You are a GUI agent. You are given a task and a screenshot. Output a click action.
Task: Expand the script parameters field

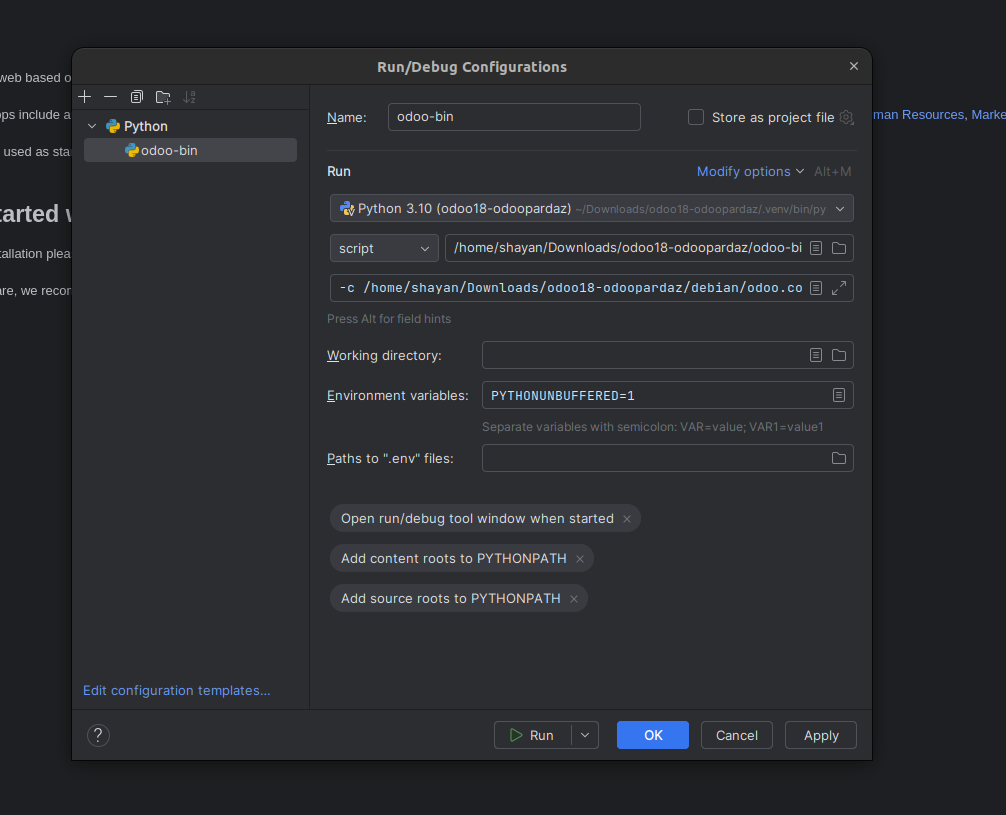pos(839,288)
